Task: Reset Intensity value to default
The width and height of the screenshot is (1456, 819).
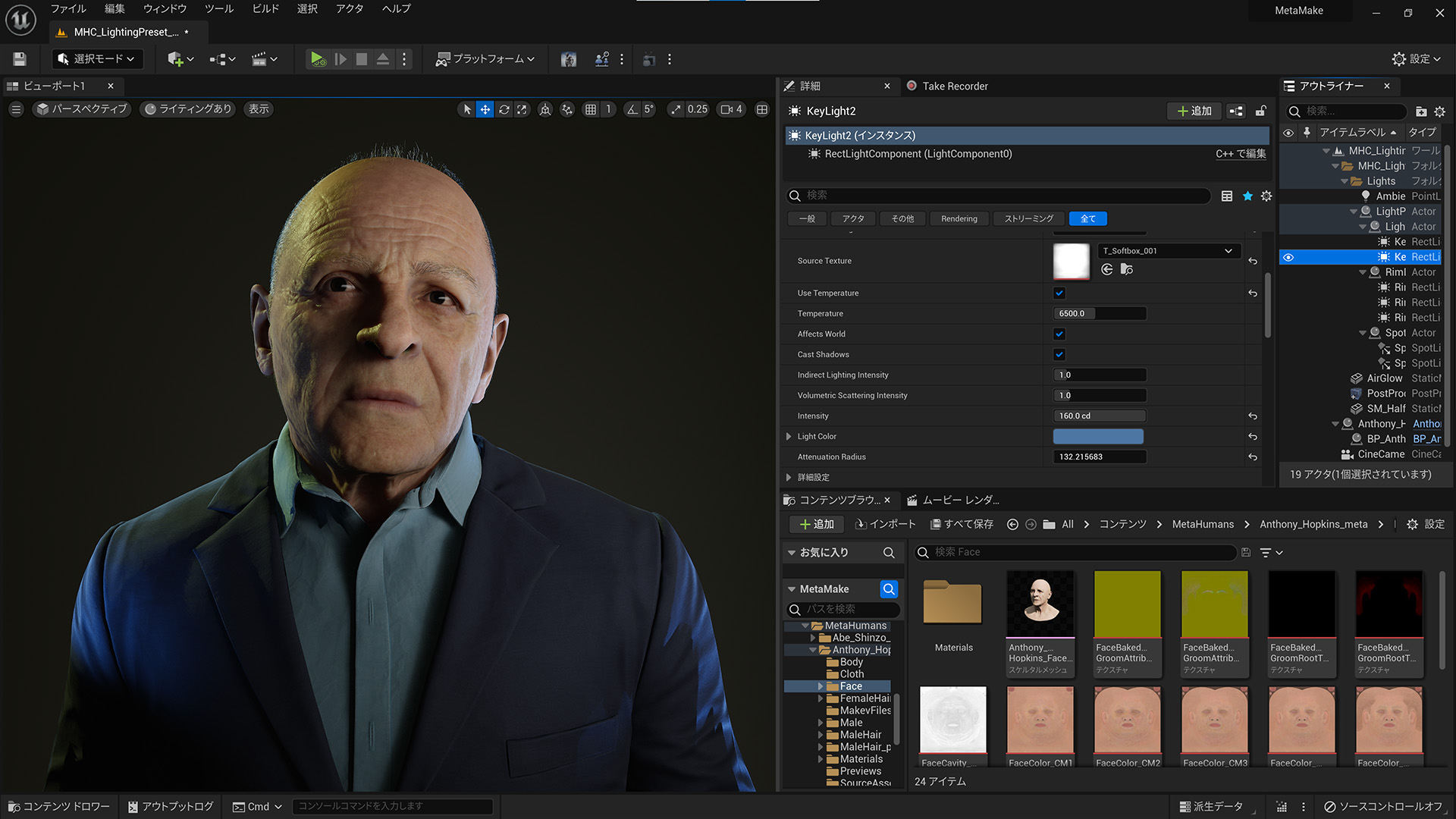Action: click(x=1253, y=416)
